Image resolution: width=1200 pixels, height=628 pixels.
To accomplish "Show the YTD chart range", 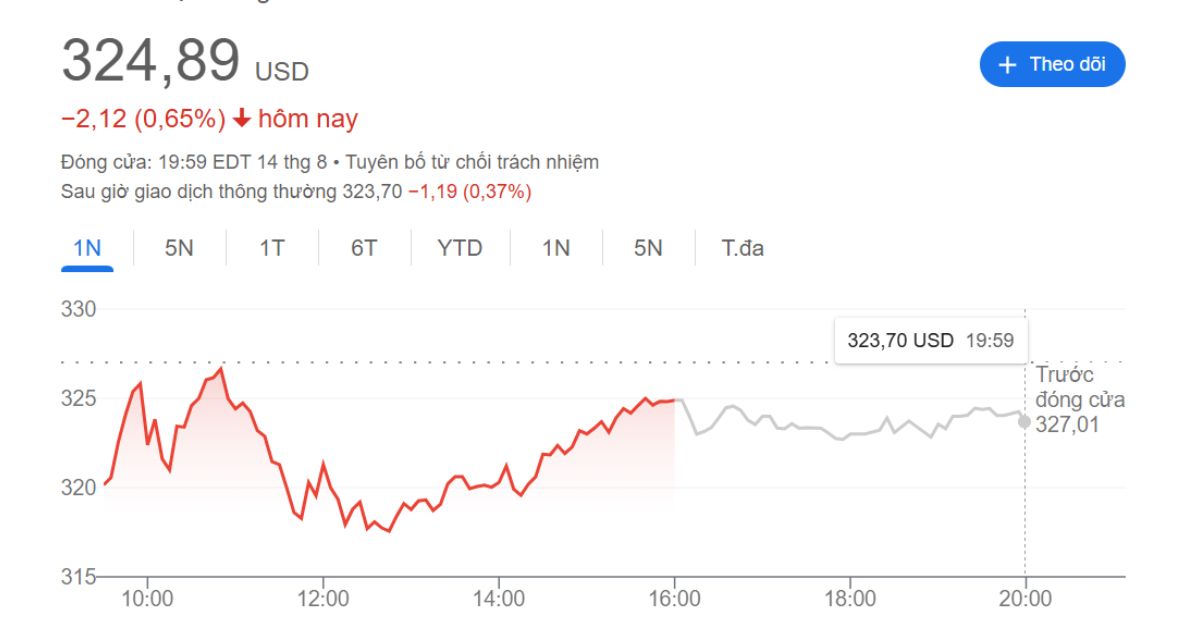I will click(460, 248).
